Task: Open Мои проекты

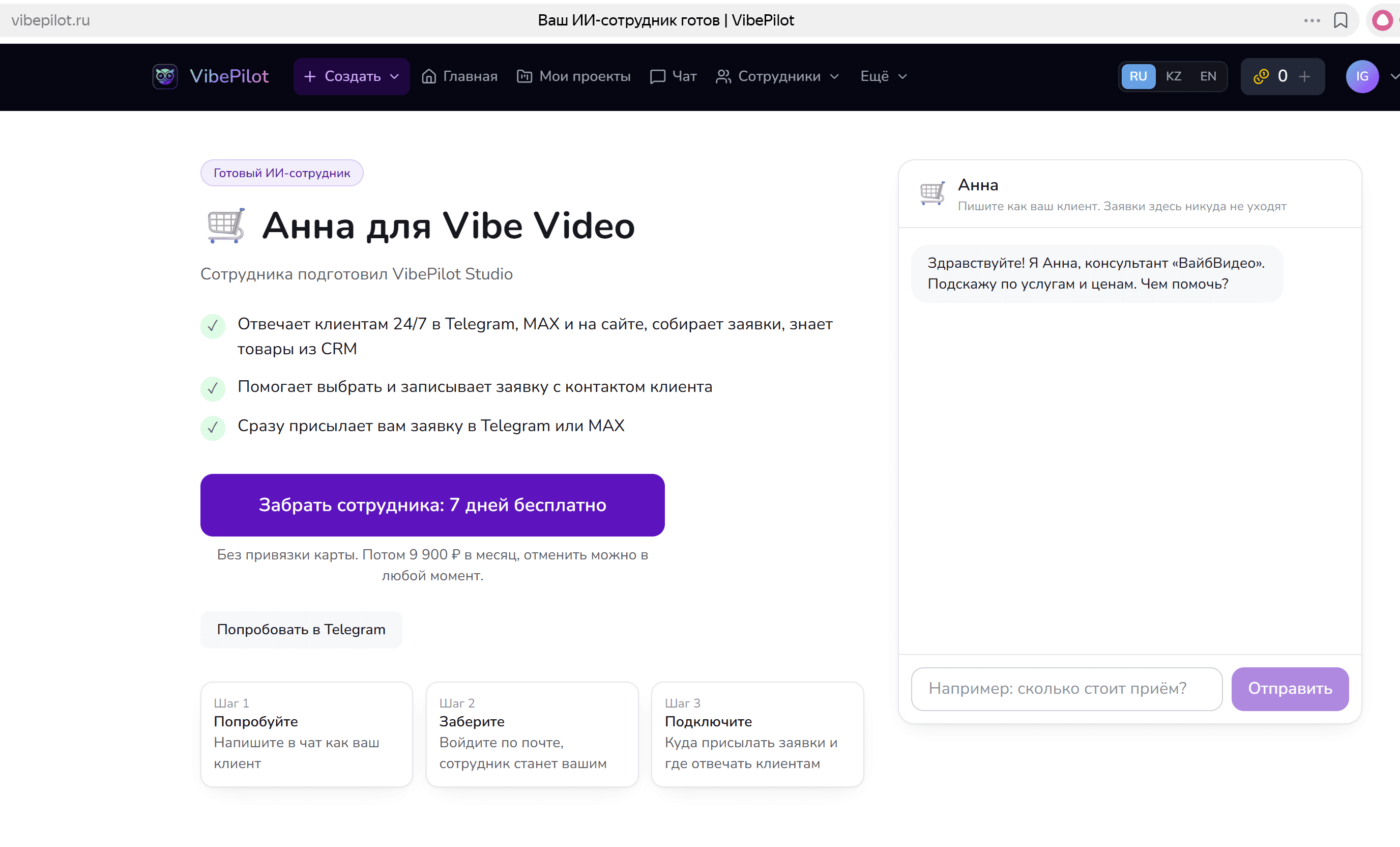Action: tap(573, 76)
